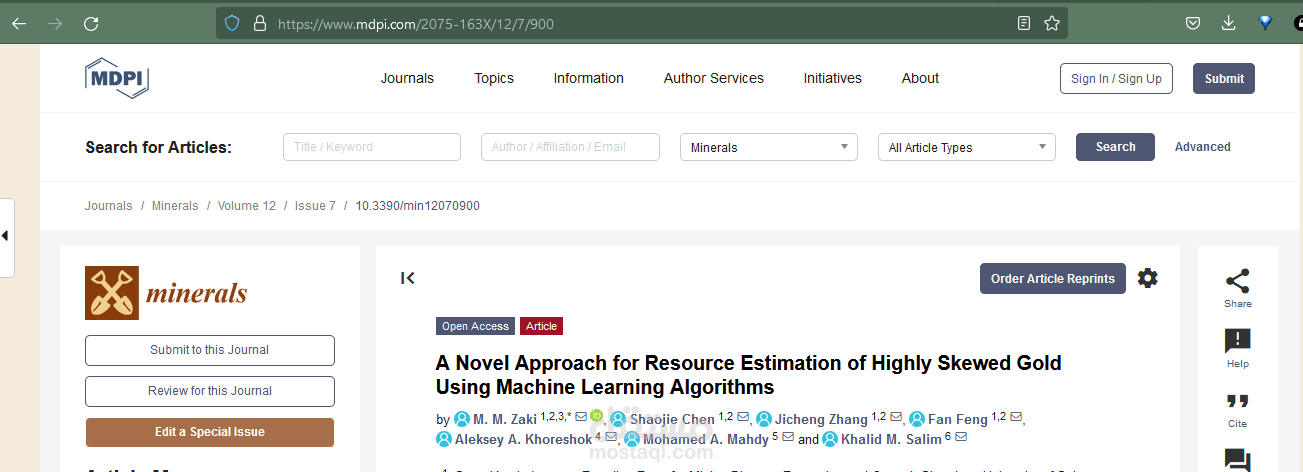Click the minerals journal logo

click(166, 293)
